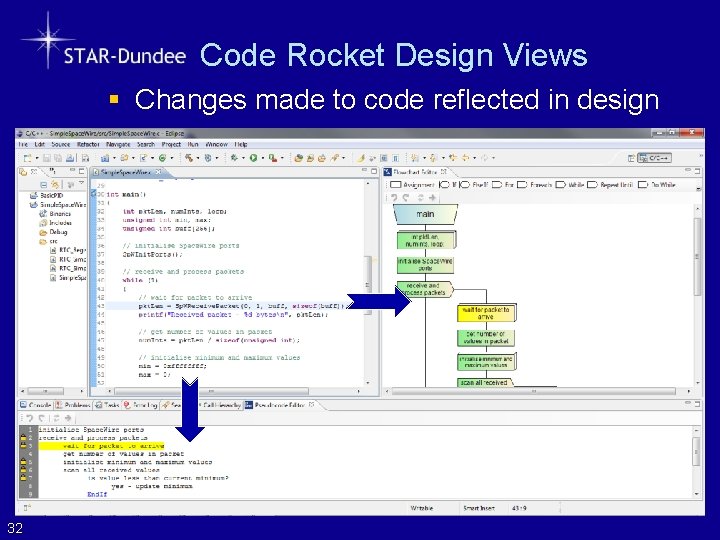Image resolution: width=720 pixels, height=540 pixels.
Task: Click the Save toolbar icon
Action: point(46,158)
